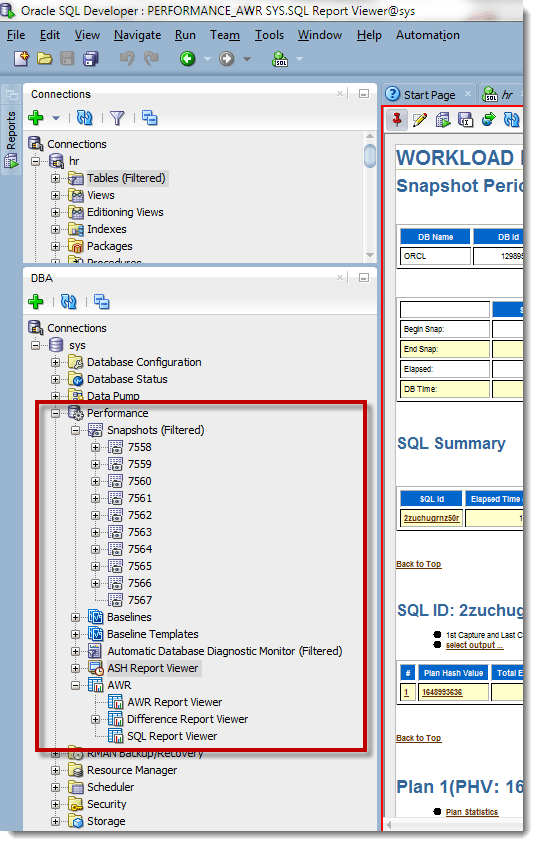Viewport: 538px width, 846px height.
Task: Expand the Database Configuration node
Action: coord(55,363)
